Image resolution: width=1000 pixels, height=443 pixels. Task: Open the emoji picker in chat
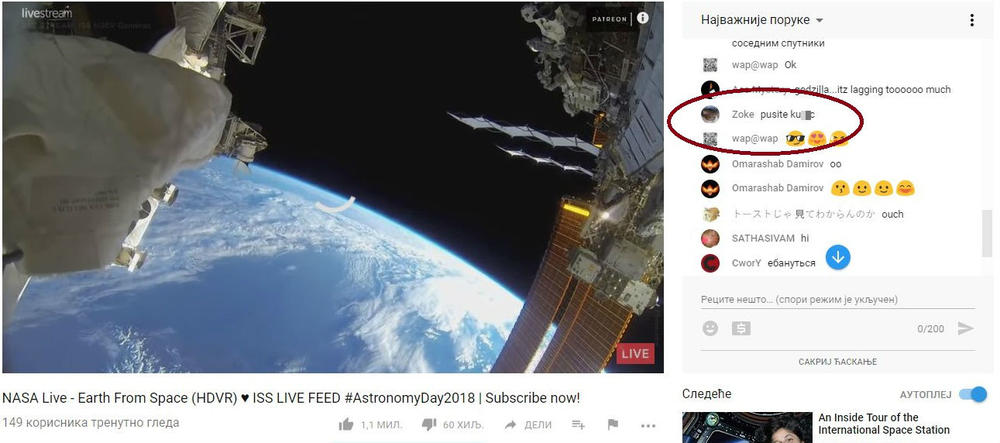(710, 328)
